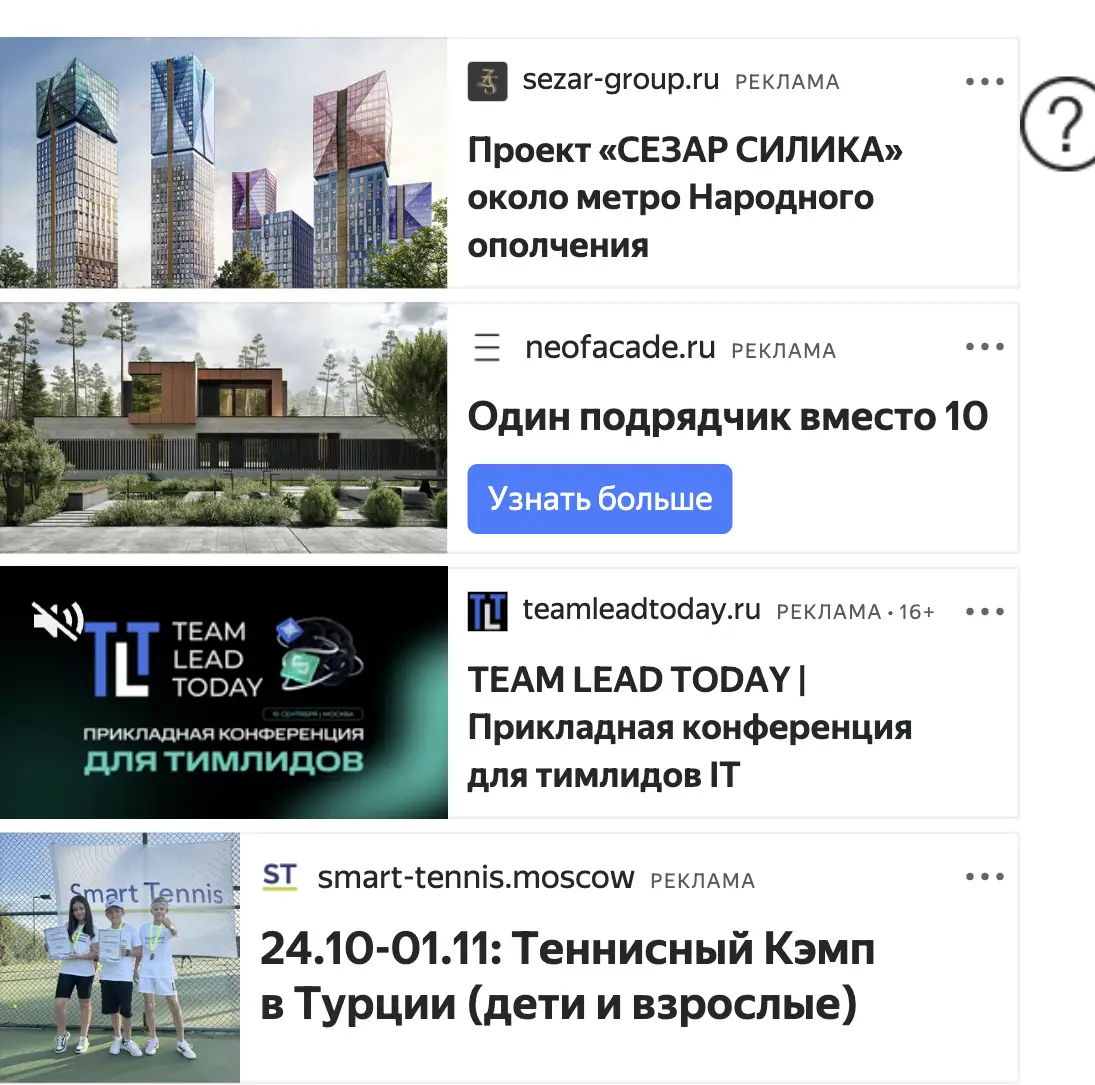Click 'РЕКЛАМА' label next to sezar-group.ru

point(787,82)
